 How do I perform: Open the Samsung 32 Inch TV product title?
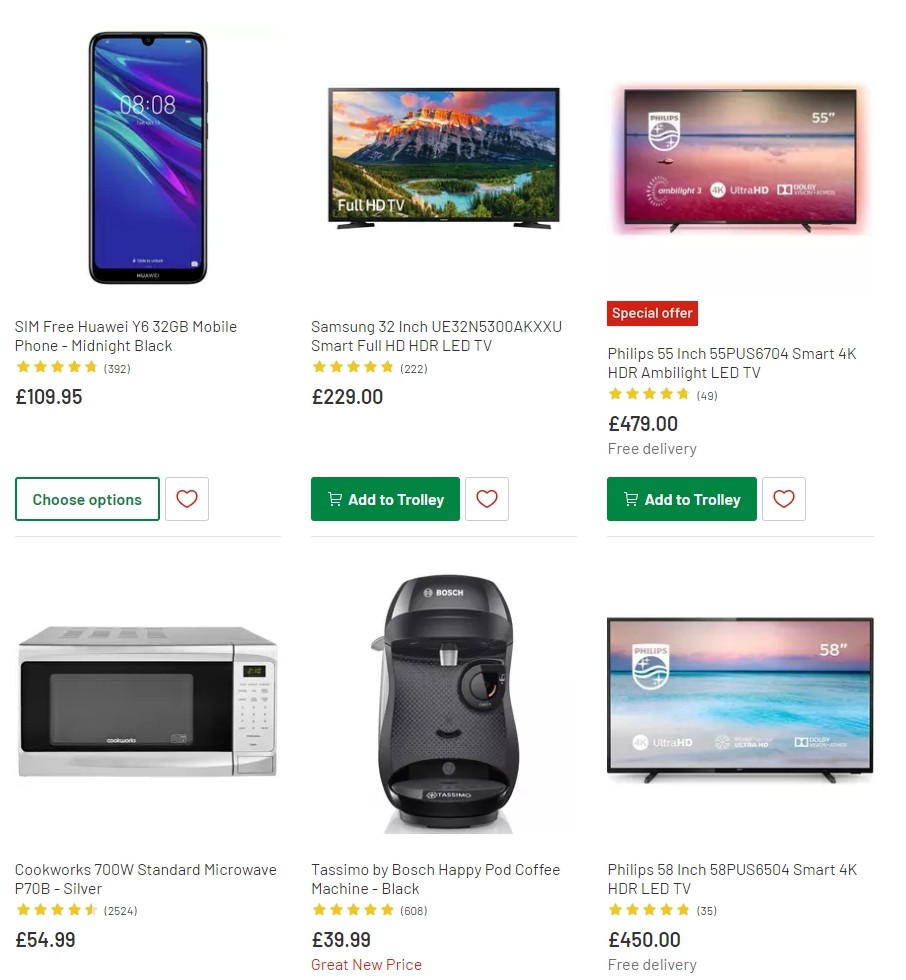point(435,336)
